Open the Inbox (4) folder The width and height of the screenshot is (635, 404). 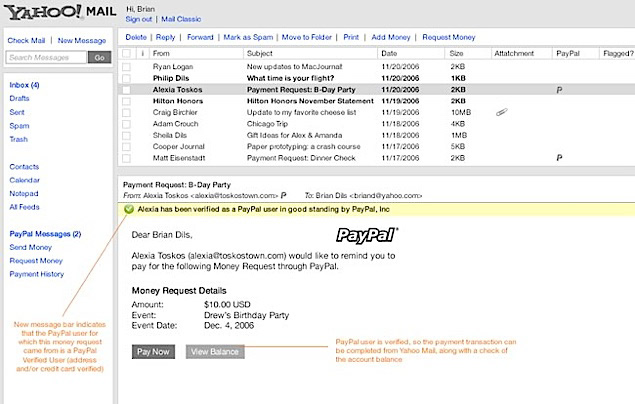pos(24,85)
